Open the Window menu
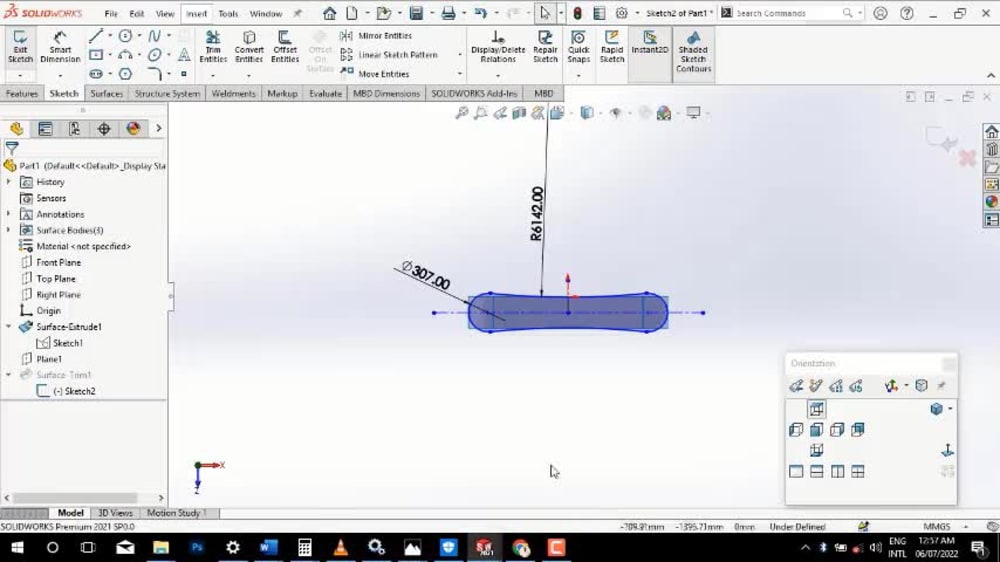Image resolution: width=1000 pixels, height=562 pixels. coord(265,13)
